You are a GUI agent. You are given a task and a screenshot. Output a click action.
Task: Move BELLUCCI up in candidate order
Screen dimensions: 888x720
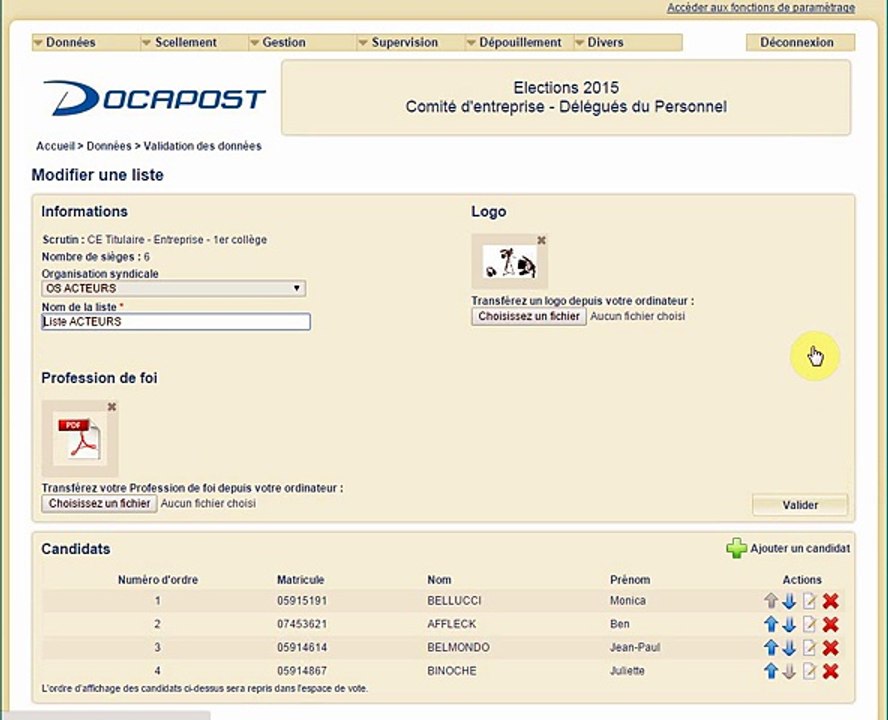(x=771, y=600)
